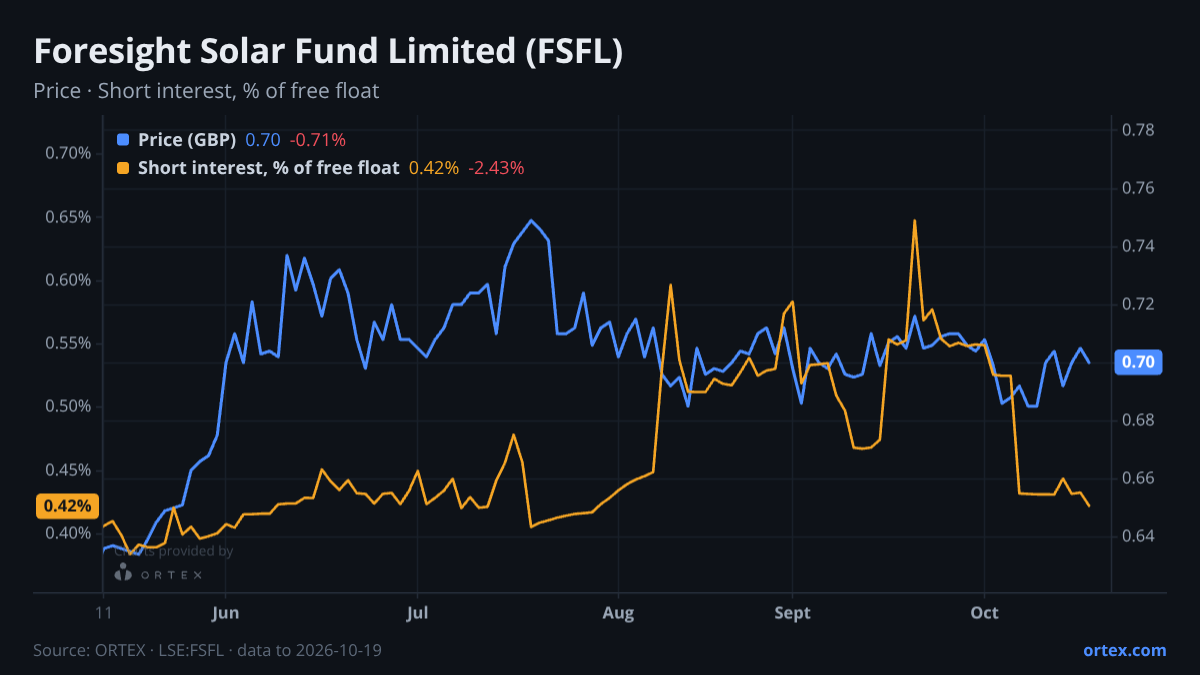Click the 0.50% left axis tick label
The width and height of the screenshot is (1200, 675).
68,406
